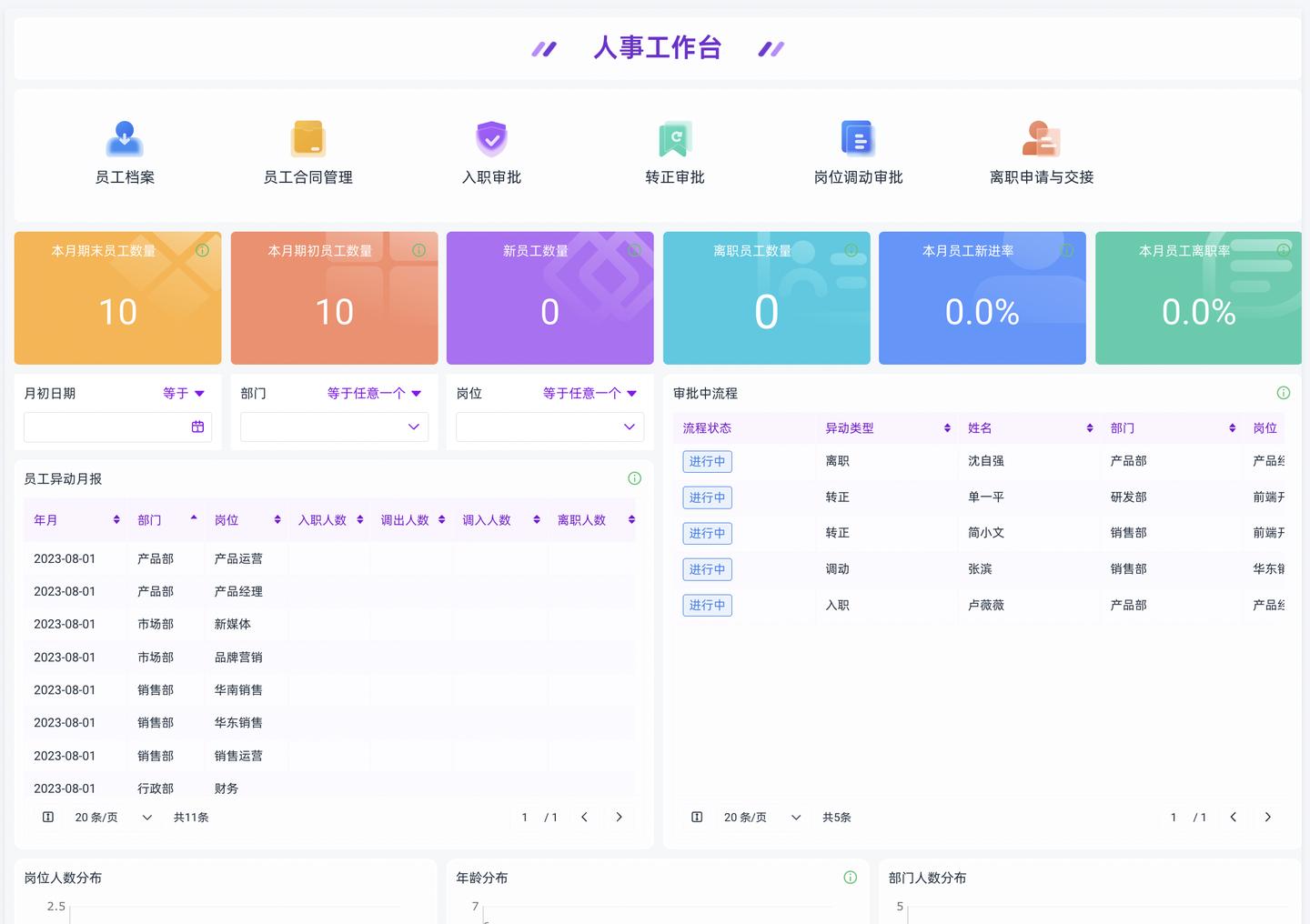Open 员工合同管理 folder icon

[308, 139]
